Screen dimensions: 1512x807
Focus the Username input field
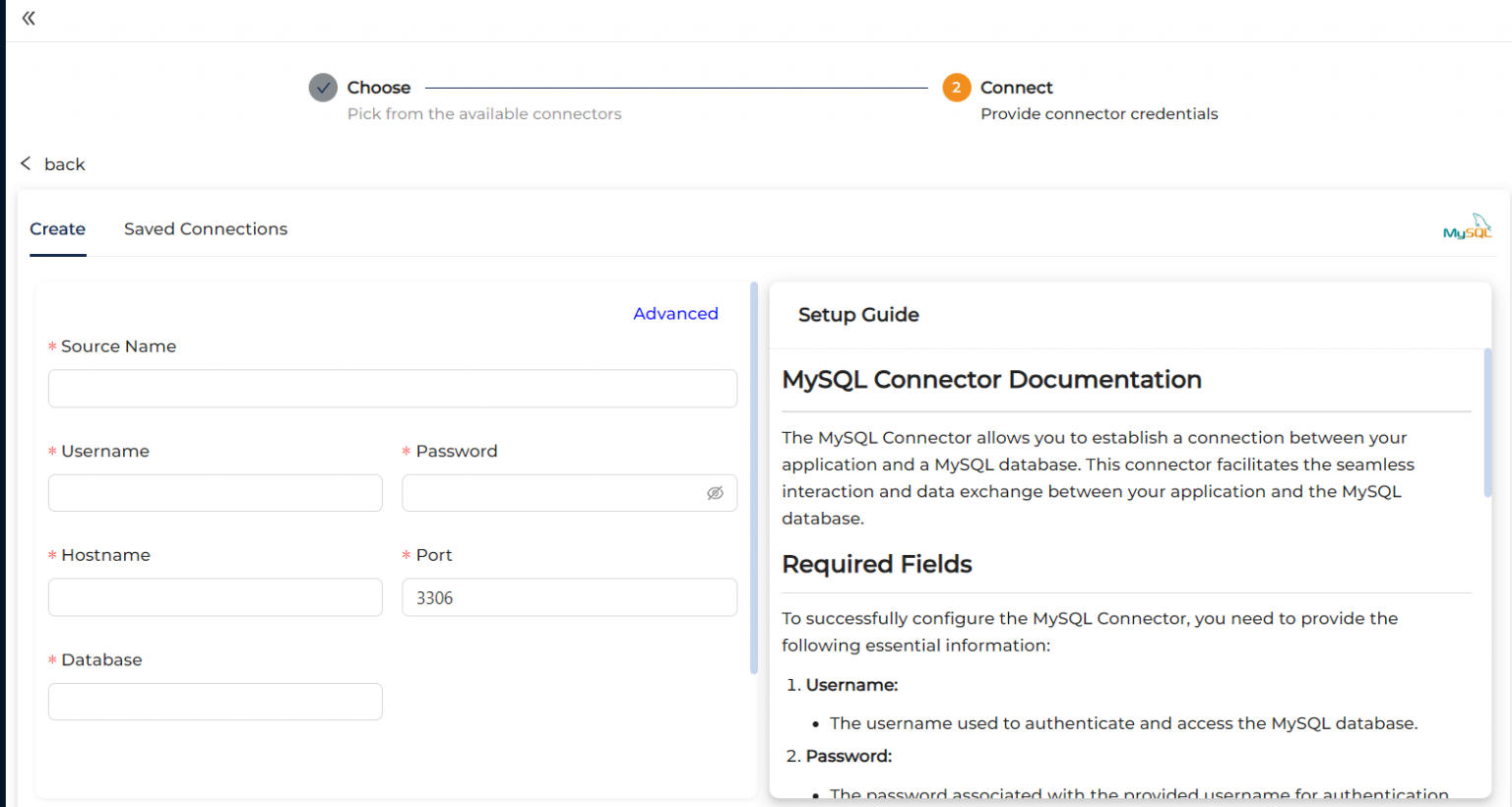215,492
